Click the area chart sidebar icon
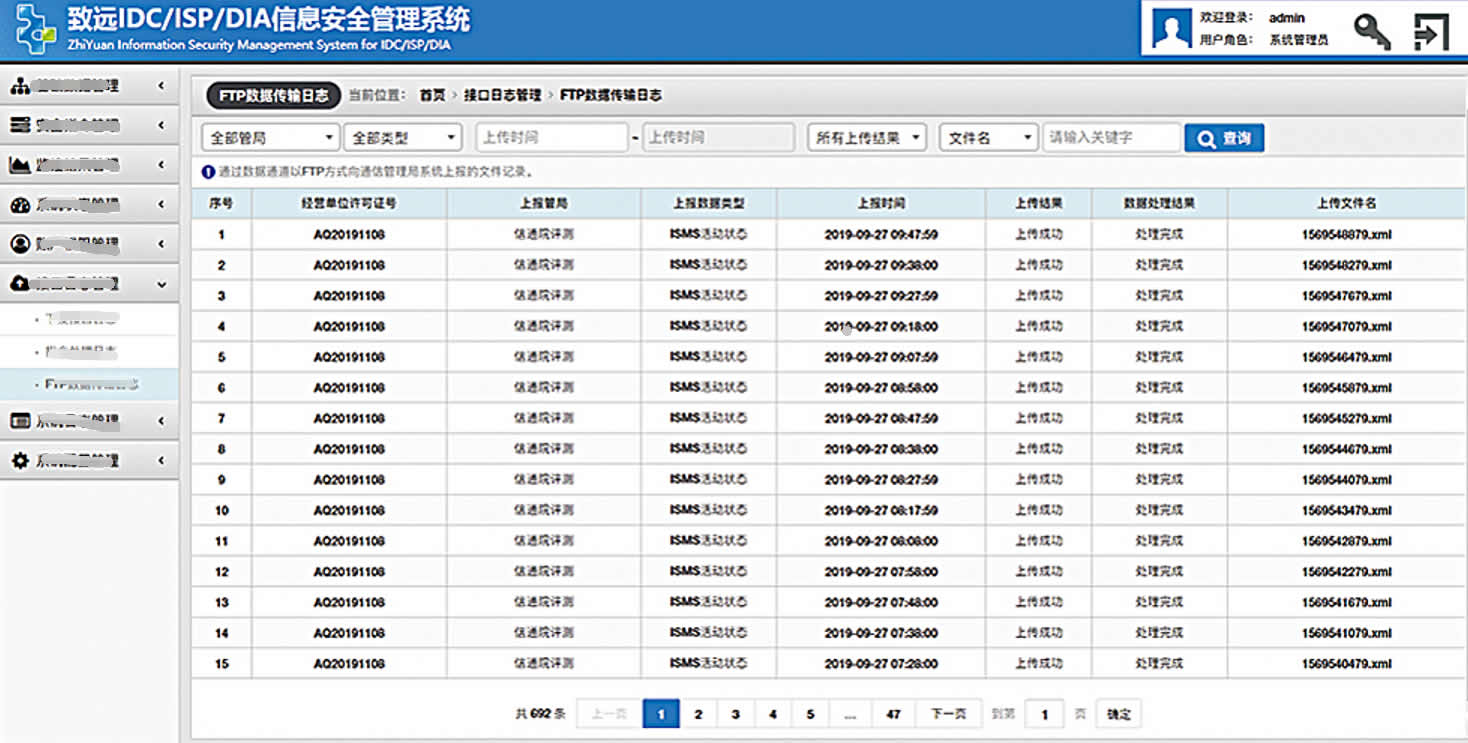The width and height of the screenshot is (1468, 743). click(x=20, y=165)
